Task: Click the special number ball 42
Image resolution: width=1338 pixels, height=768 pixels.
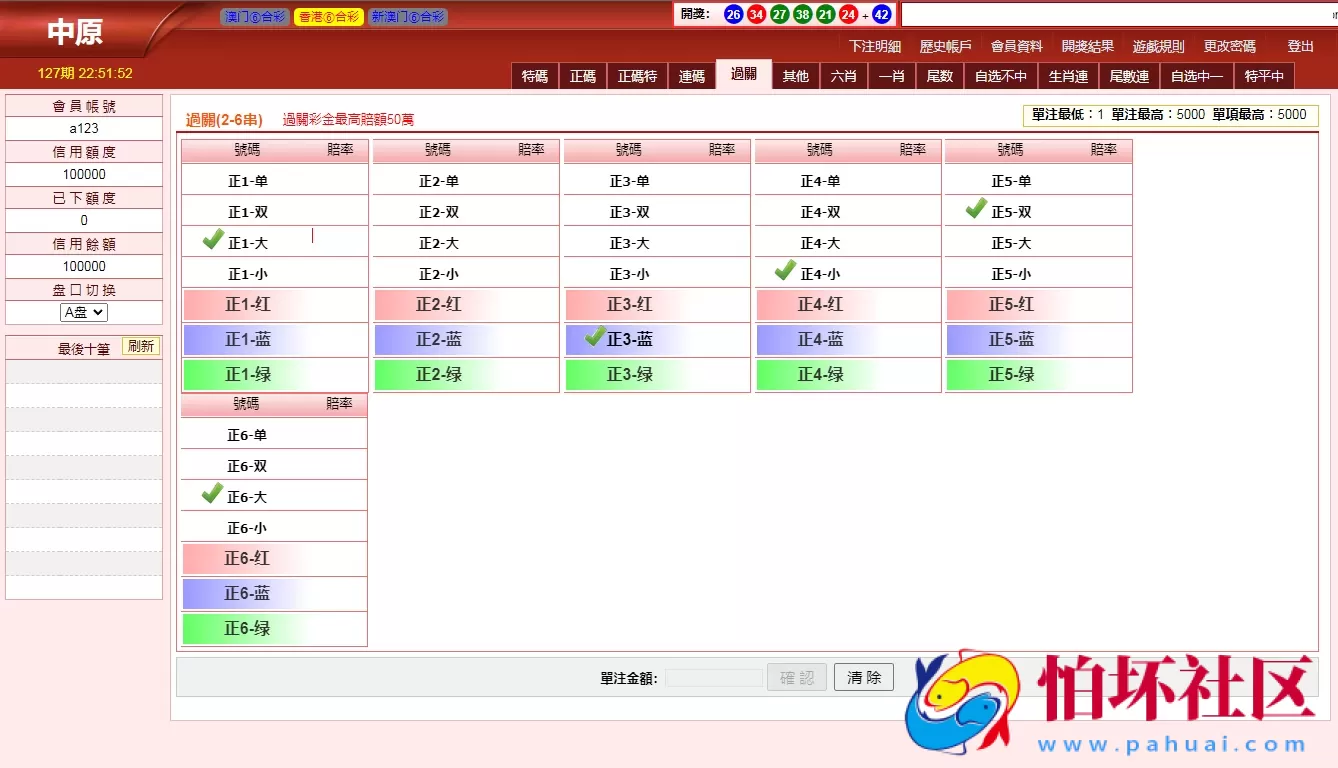Action: pos(881,14)
